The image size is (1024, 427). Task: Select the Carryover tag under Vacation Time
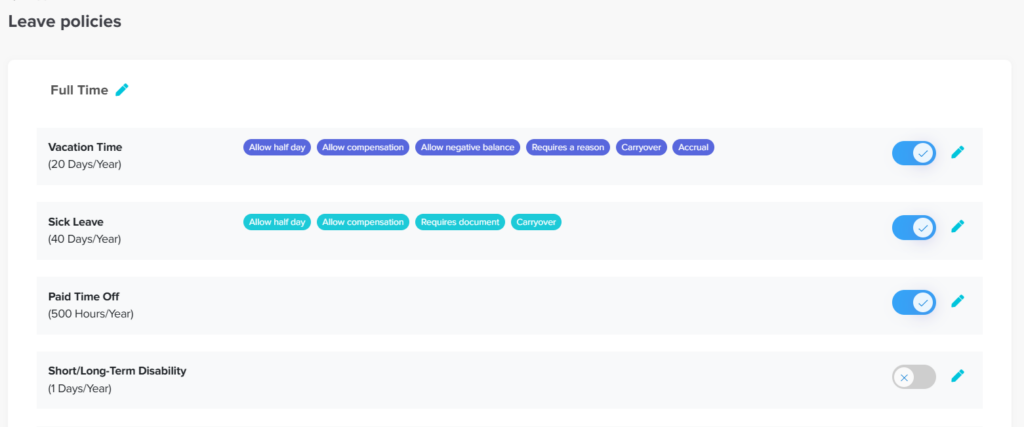point(642,147)
